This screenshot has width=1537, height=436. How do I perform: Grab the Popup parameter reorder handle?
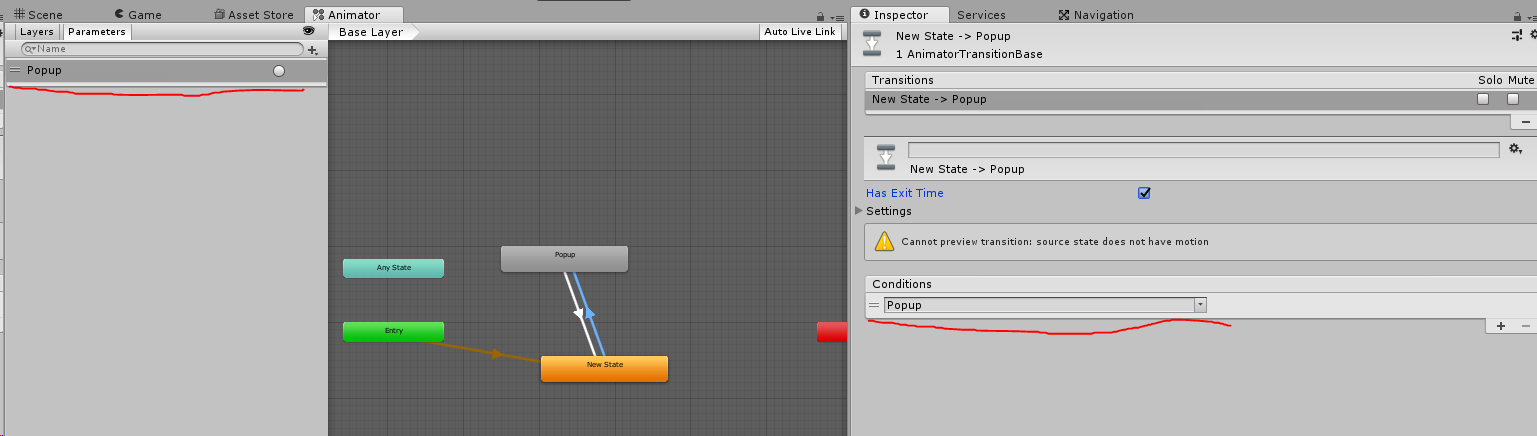point(16,71)
